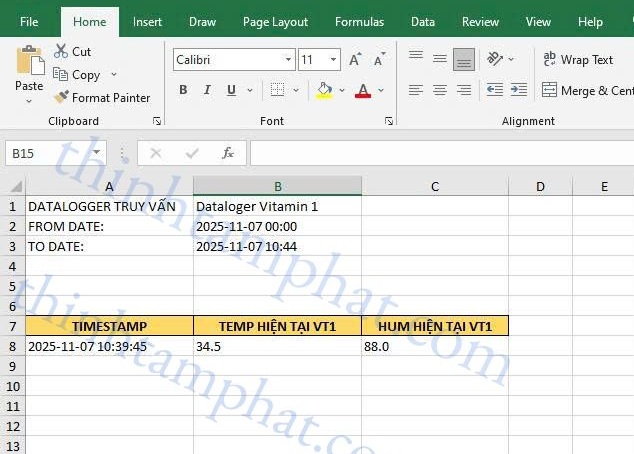Middle align the cell contents

440,59
